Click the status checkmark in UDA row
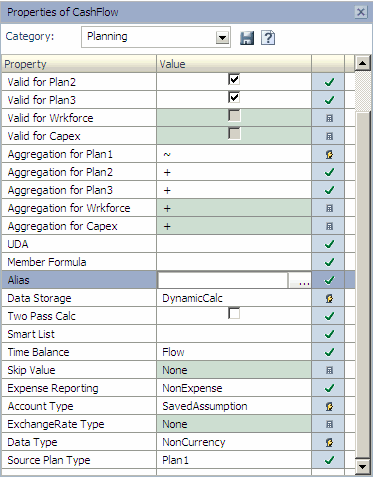 click(x=329, y=244)
